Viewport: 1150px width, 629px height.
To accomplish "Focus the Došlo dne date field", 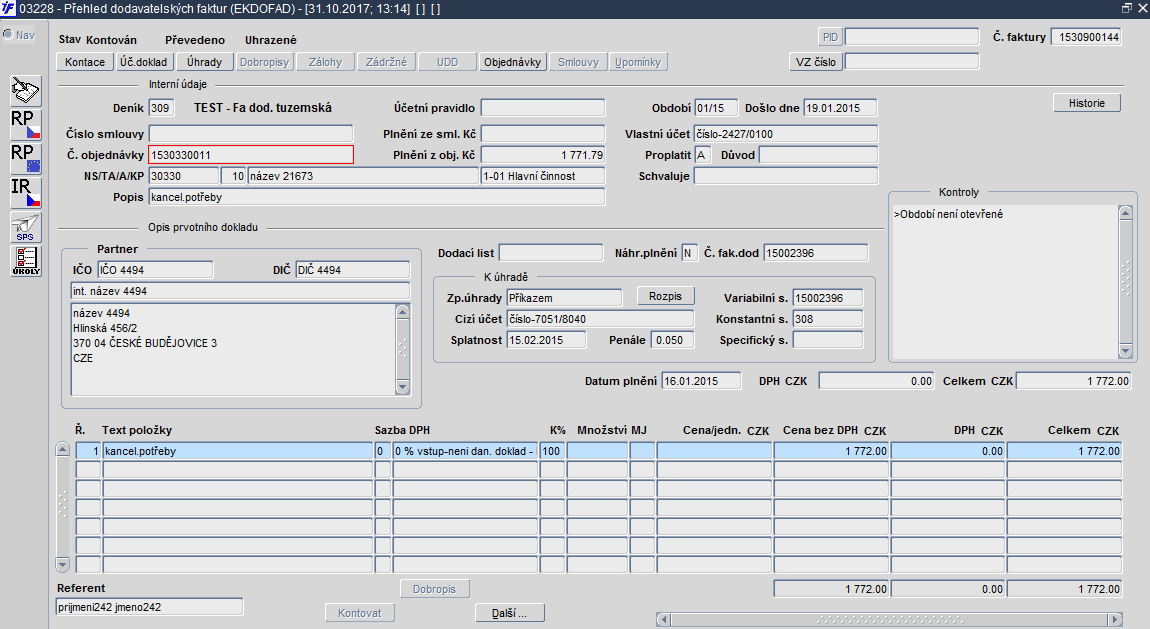I will [x=840, y=108].
